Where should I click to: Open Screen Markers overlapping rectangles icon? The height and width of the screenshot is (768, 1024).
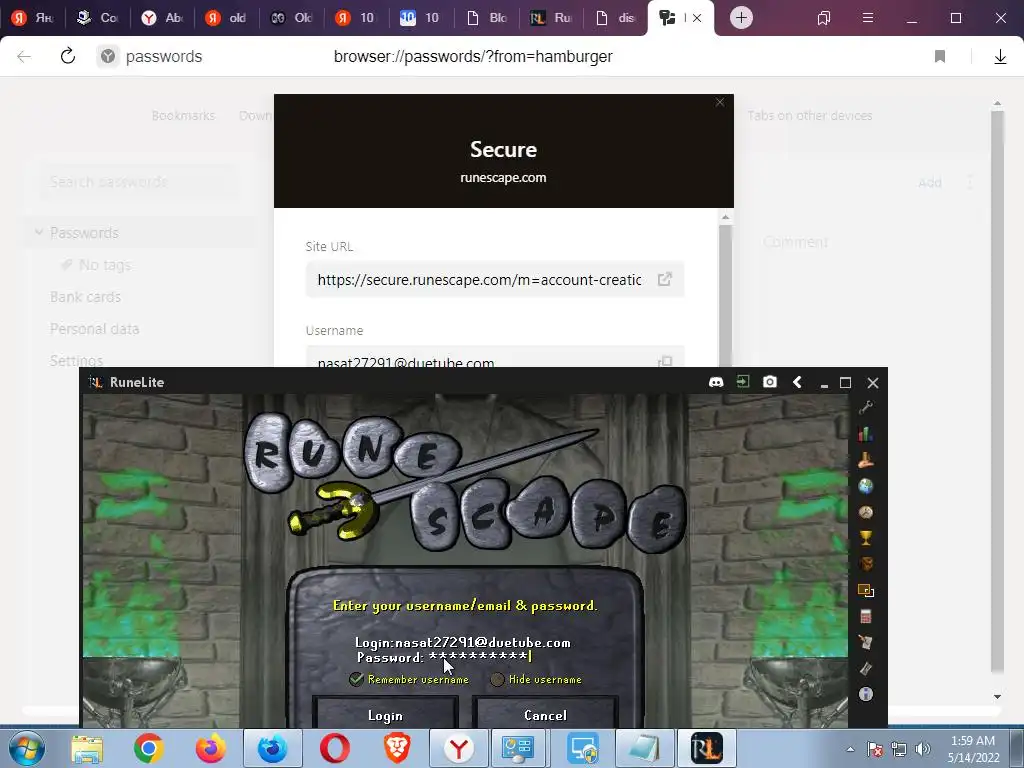click(x=866, y=590)
